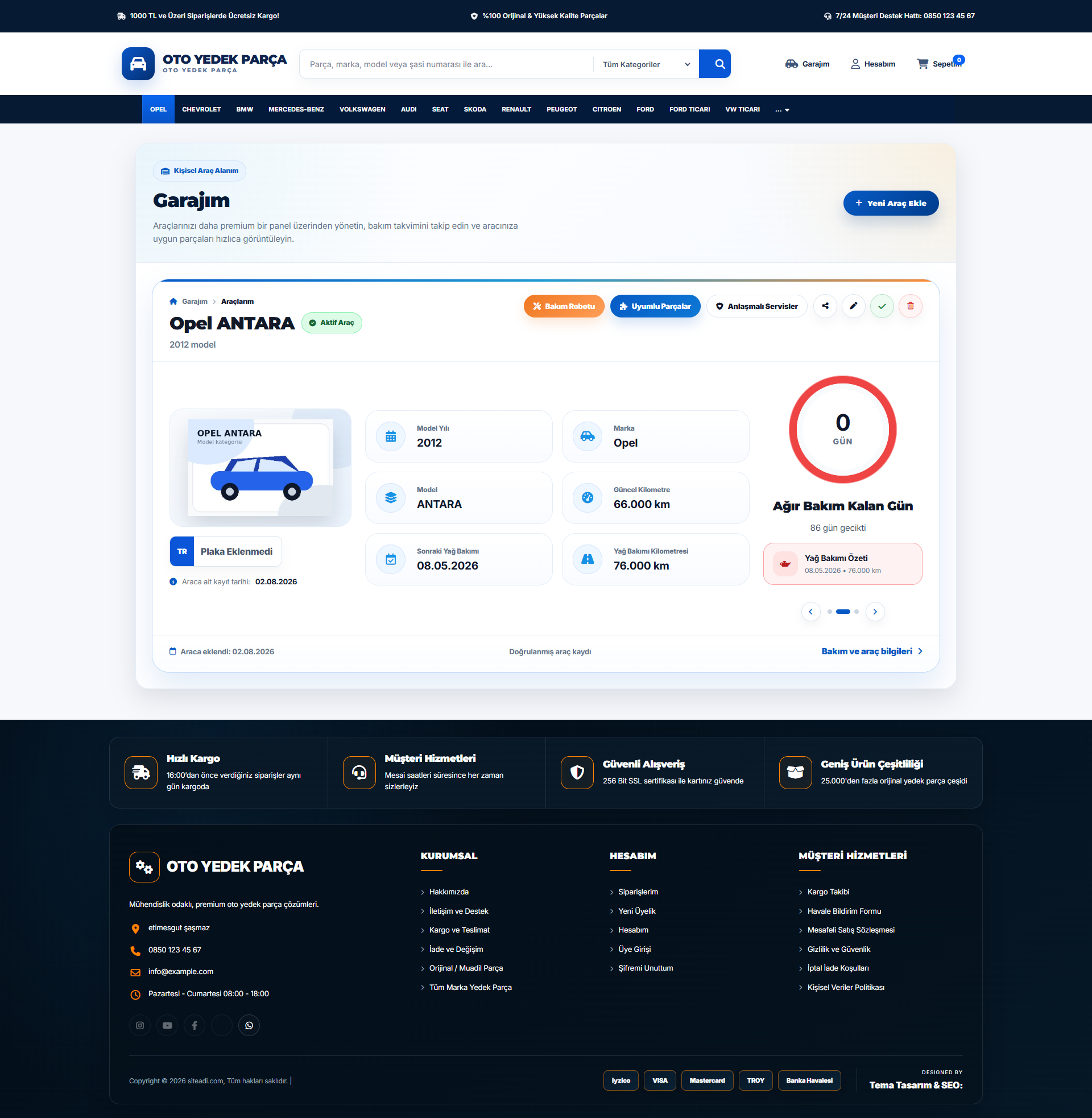Viewport: 1092px width, 1118px height.
Task: Go to next slide arrow
Action: point(875,612)
